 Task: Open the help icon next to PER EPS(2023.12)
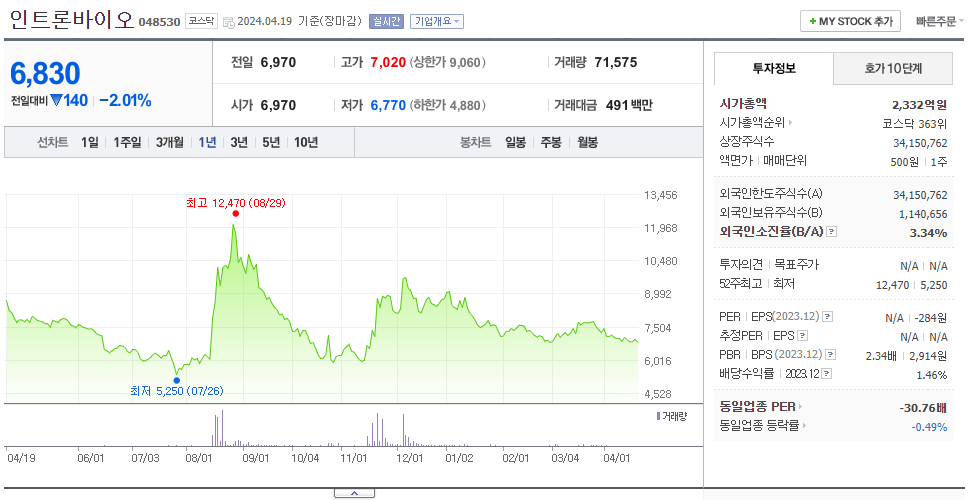827,317
